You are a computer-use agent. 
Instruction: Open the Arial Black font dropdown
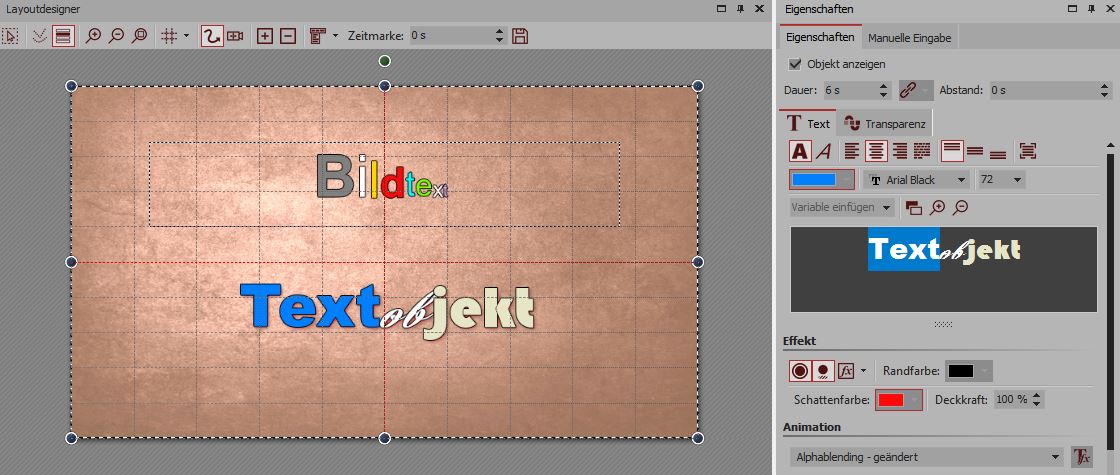point(917,180)
